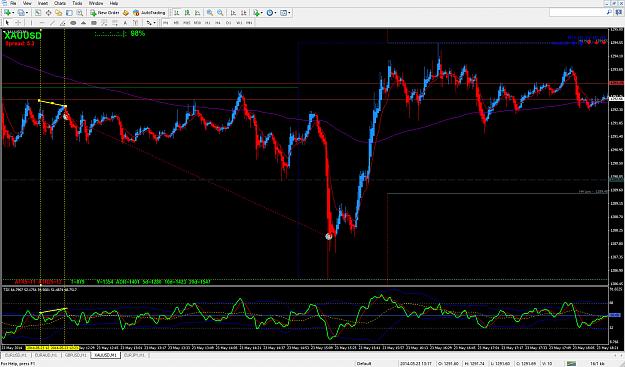Switch to the EURUSD,H1 chart tab
Screen dimensions: 625x367
(x=16, y=355)
